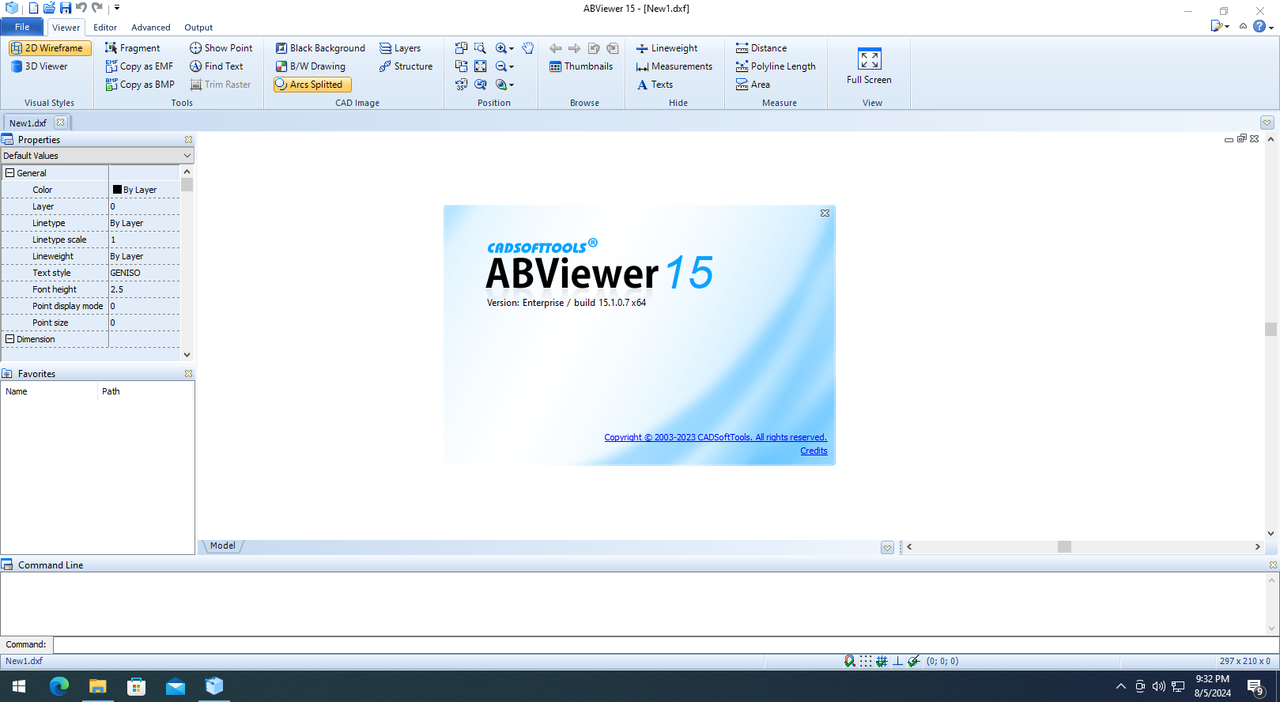Click the Zoom In magnifier
Image resolution: width=1280 pixels, height=702 pixels.
coord(501,48)
